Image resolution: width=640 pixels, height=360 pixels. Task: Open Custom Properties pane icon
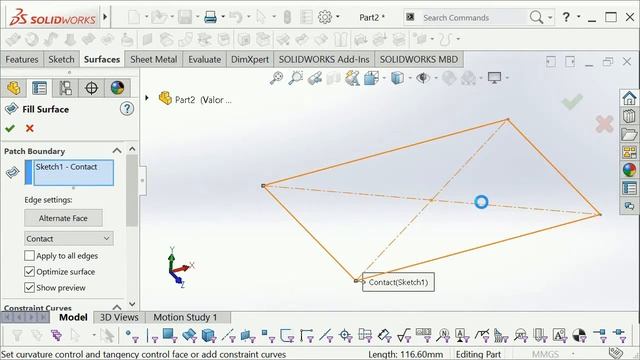(x=629, y=188)
